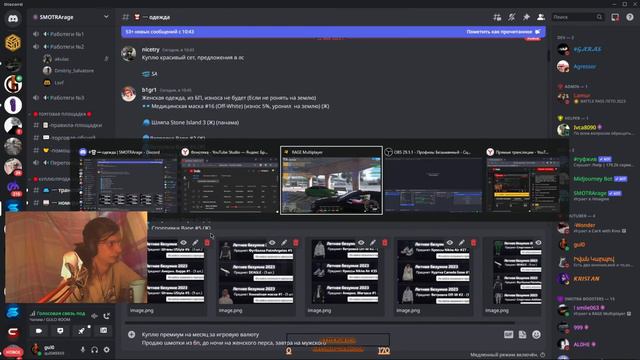Click Пометить как прочитанное button
Screen dimensions: 640x360
point(503,31)
